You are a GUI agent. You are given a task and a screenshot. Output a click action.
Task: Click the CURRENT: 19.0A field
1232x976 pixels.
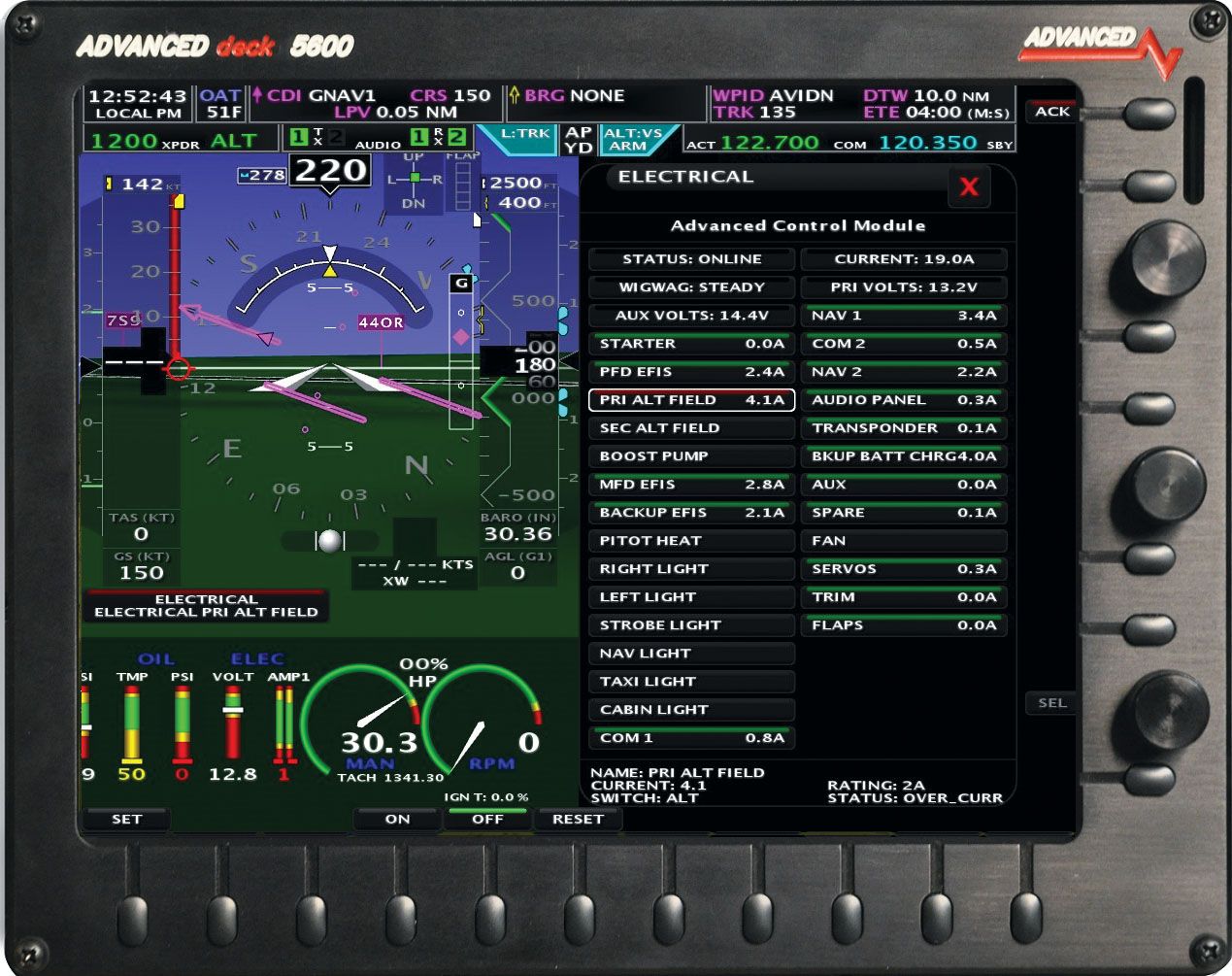904,259
